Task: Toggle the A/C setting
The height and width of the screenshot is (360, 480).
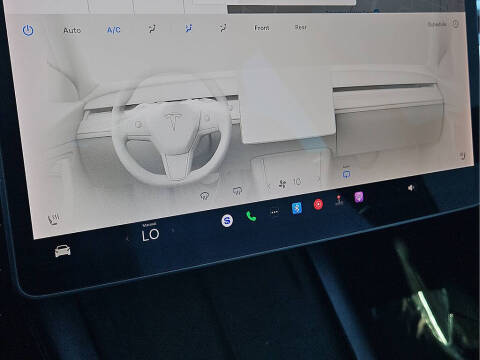Action: point(114,30)
